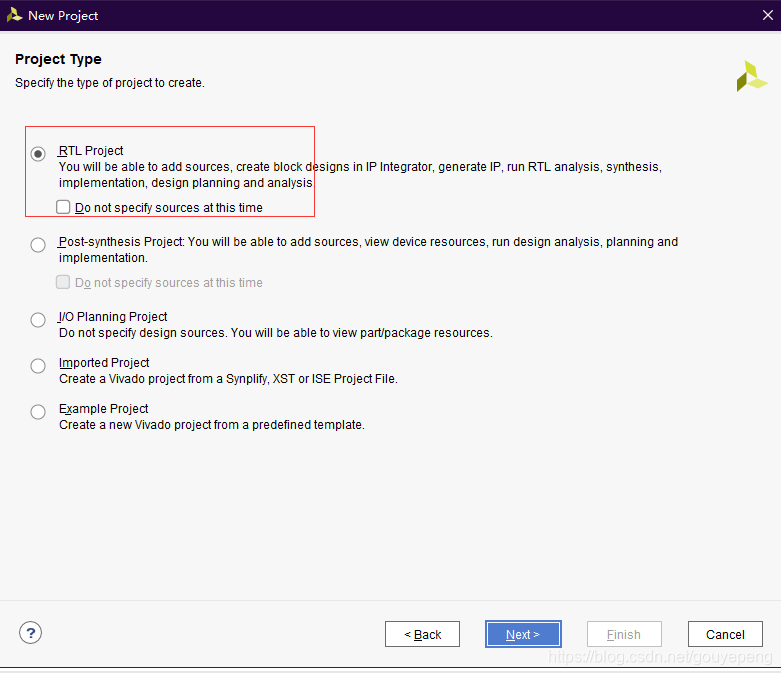This screenshot has height=675, width=781.
Task: Go back with the Back button
Action: click(x=422, y=634)
